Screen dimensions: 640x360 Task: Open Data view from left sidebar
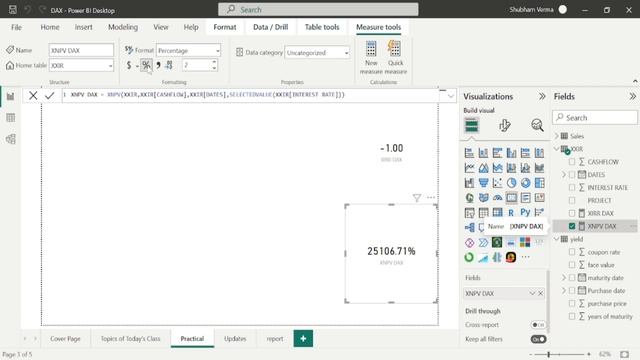tap(11, 118)
